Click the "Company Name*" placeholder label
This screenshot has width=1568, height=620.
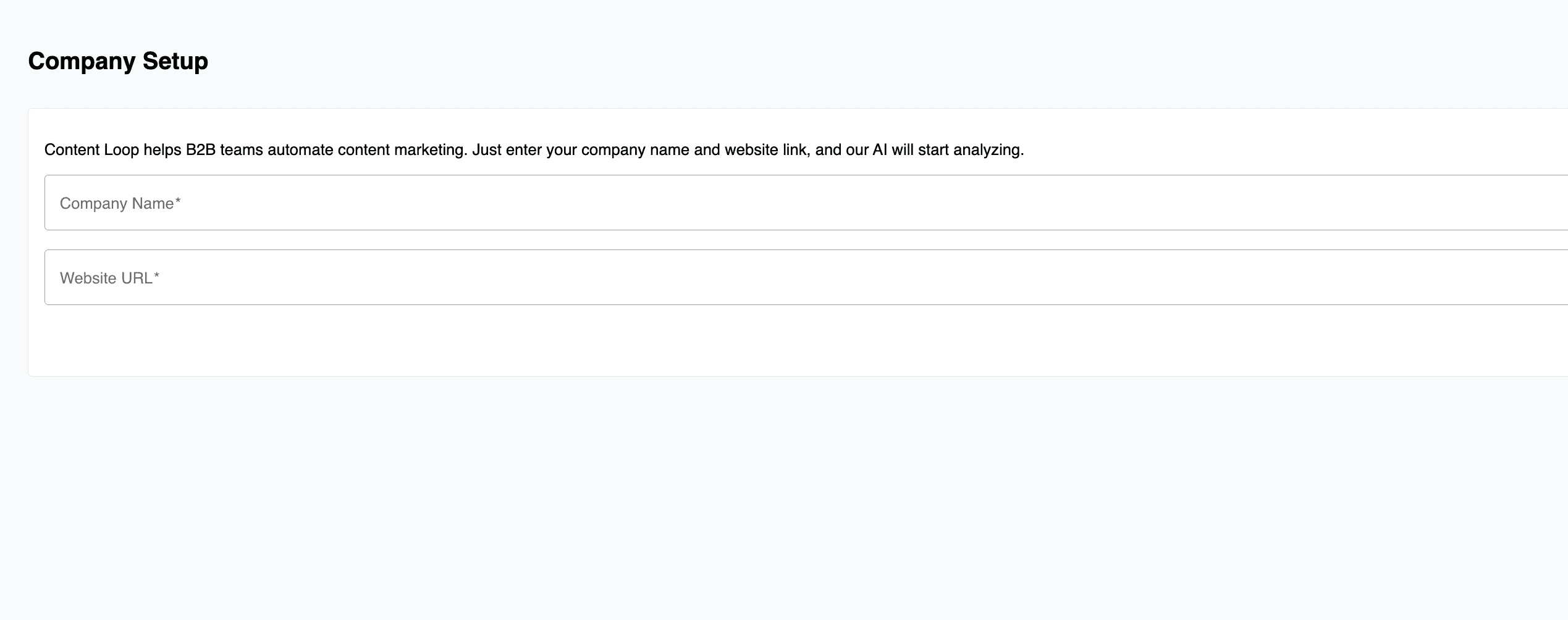(120, 203)
